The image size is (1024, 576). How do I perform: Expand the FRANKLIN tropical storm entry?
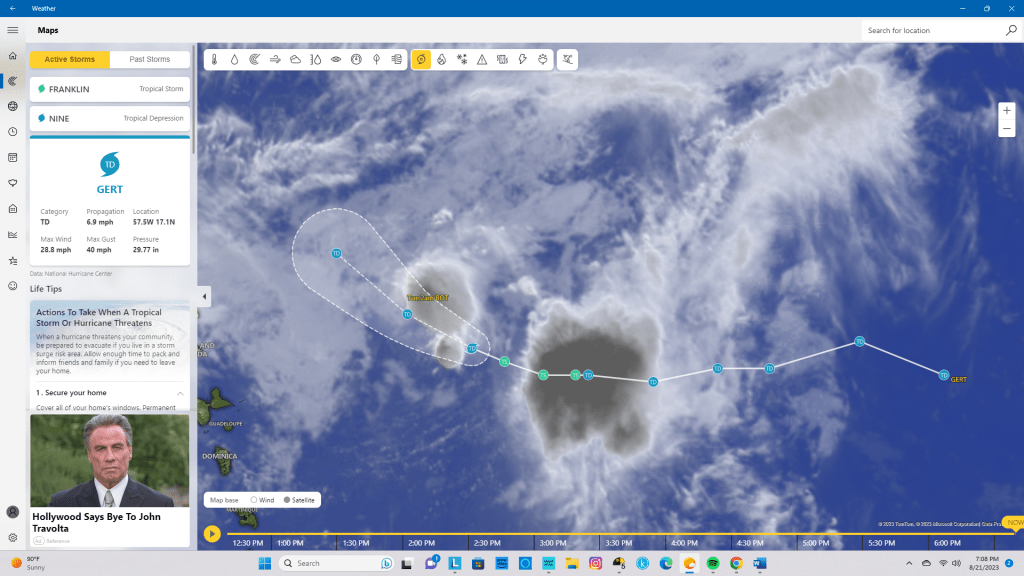pos(110,89)
